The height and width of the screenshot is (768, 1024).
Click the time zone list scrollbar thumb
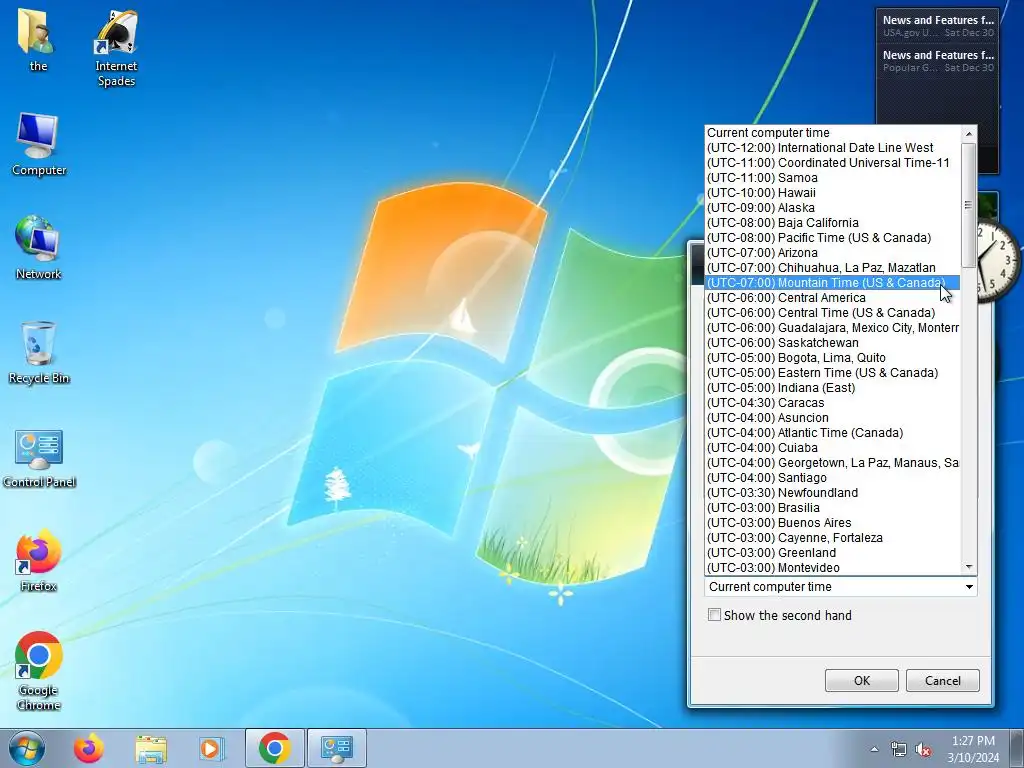(x=969, y=205)
